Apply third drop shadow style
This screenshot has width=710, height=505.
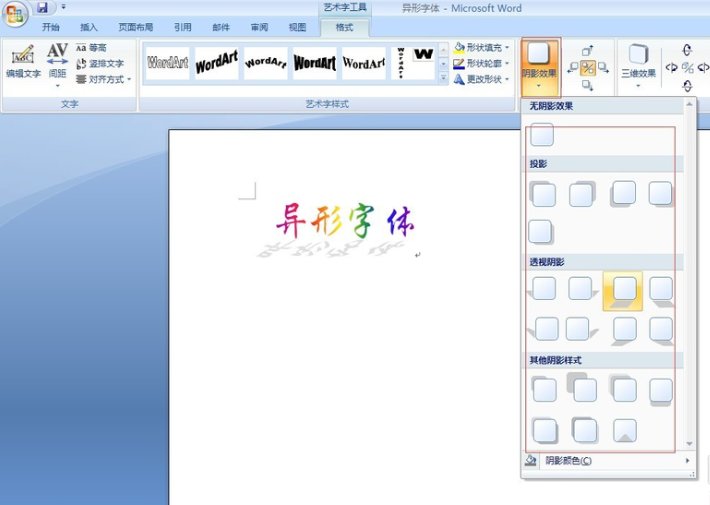[623, 194]
